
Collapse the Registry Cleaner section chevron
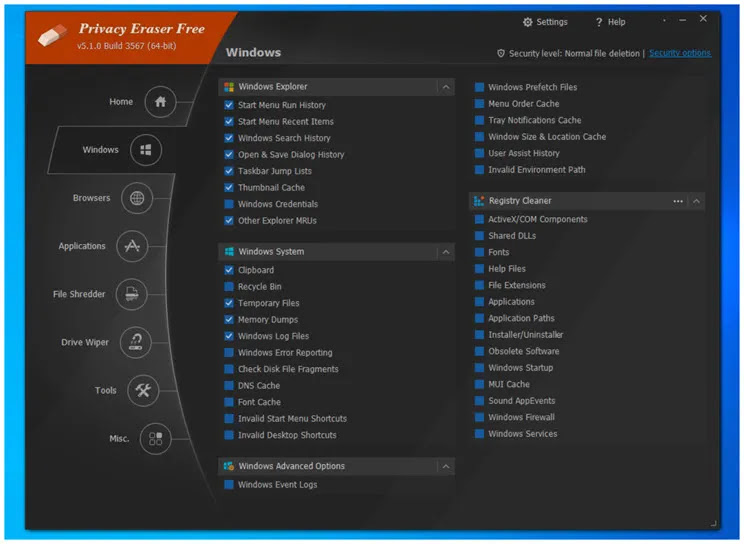click(696, 201)
